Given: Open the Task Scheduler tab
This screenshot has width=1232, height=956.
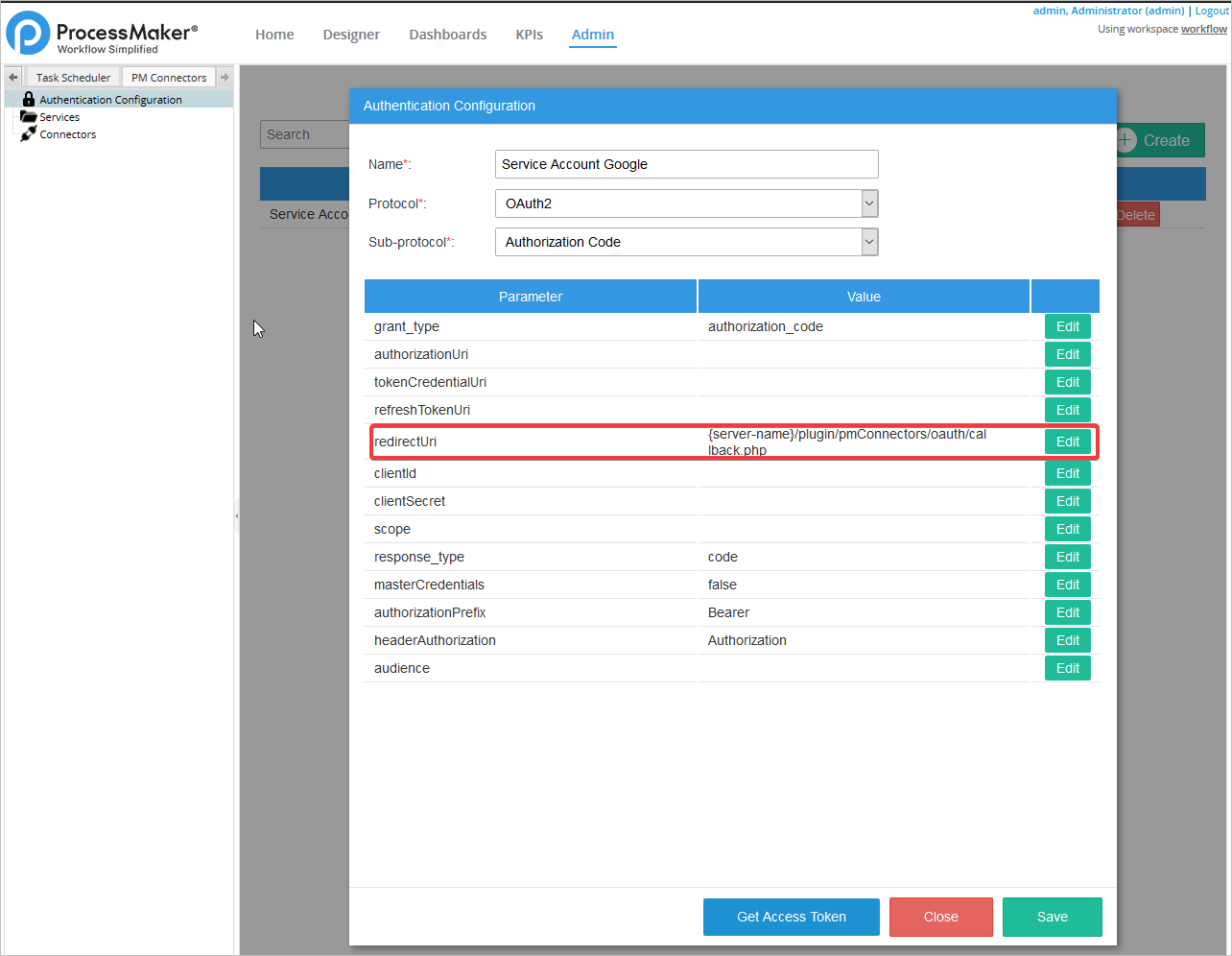Looking at the screenshot, I should [x=73, y=78].
